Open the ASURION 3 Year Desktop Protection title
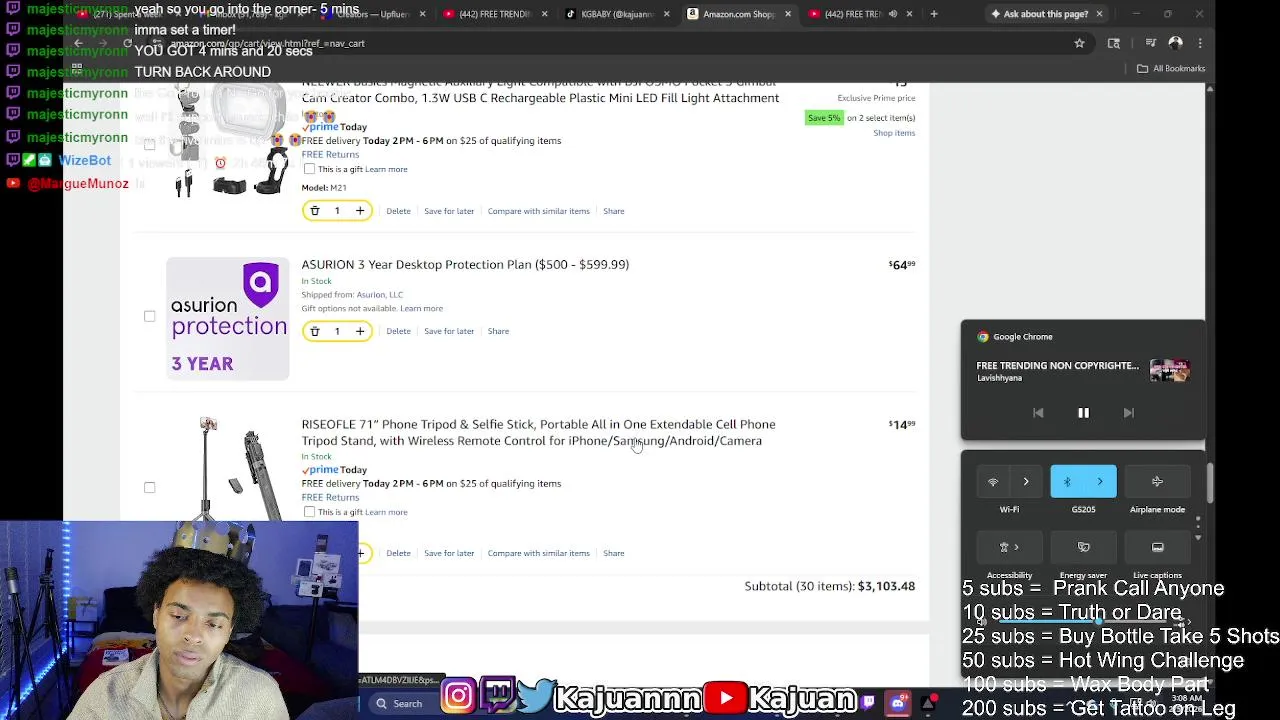Image resolution: width=1280 pixels, height=720 pixels. tap(465, 265)
